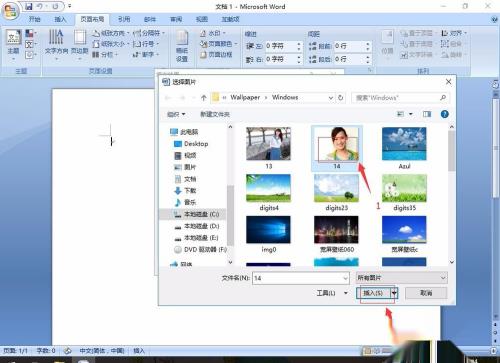The width and height of the screenshot is (500, 363).
Task: Select 本地磁盘 (C:) in the navigation tree
Action: tap(197, 214)
